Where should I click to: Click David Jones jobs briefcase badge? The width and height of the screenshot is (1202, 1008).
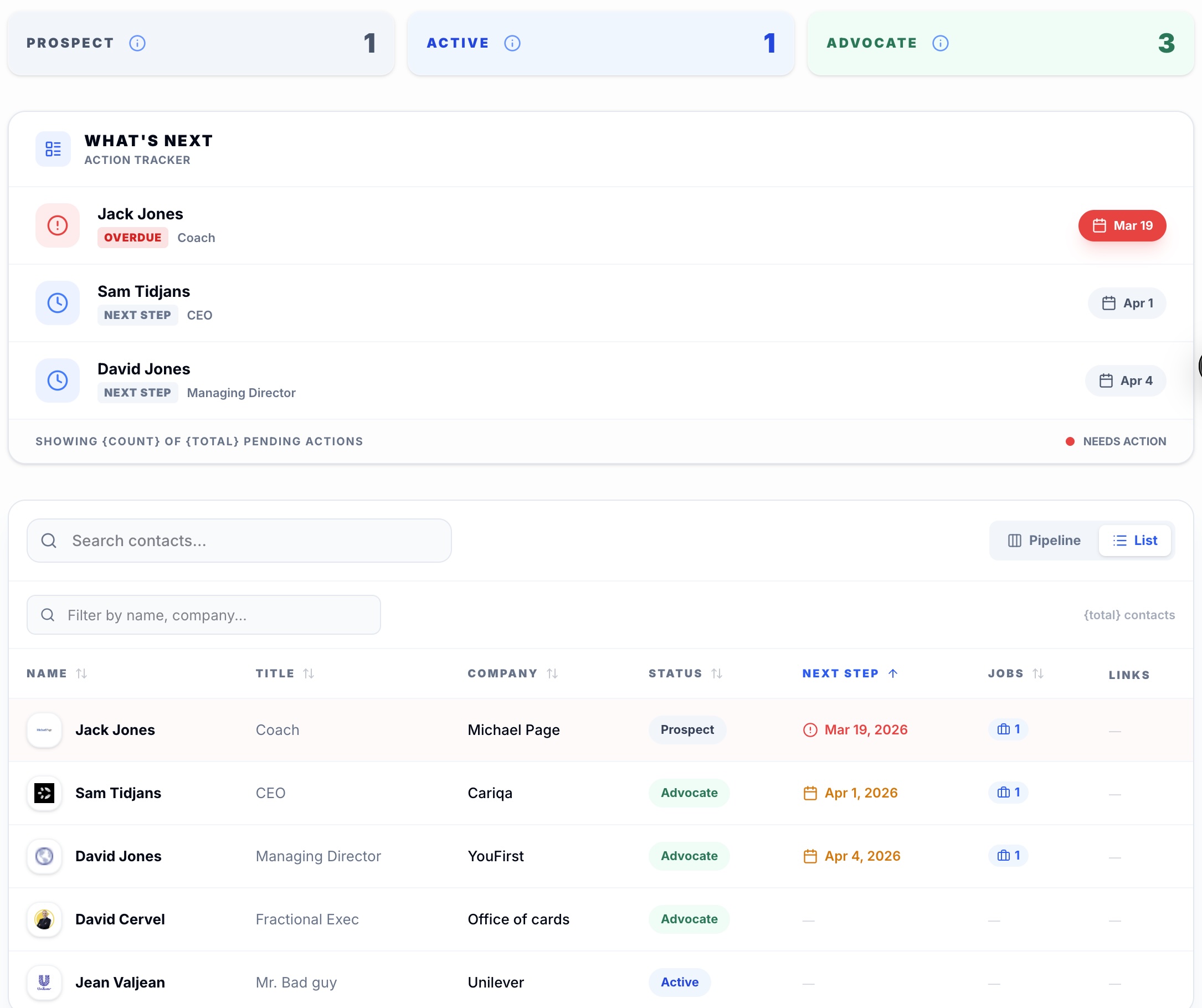pyautogui.click(x=1008, y=855)
